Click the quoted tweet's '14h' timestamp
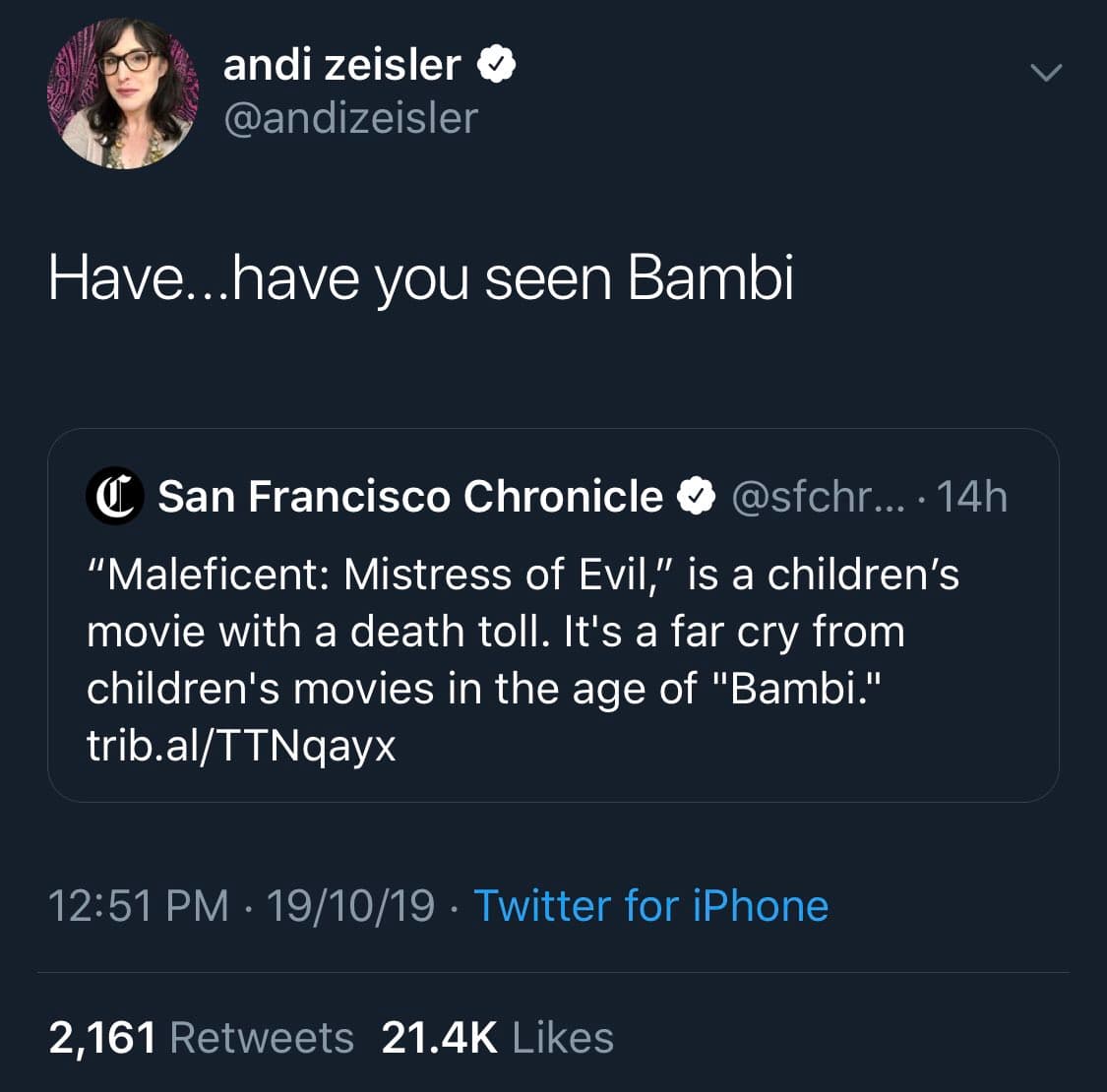This screenshot has width=1107, height=1092. [971, 497]
